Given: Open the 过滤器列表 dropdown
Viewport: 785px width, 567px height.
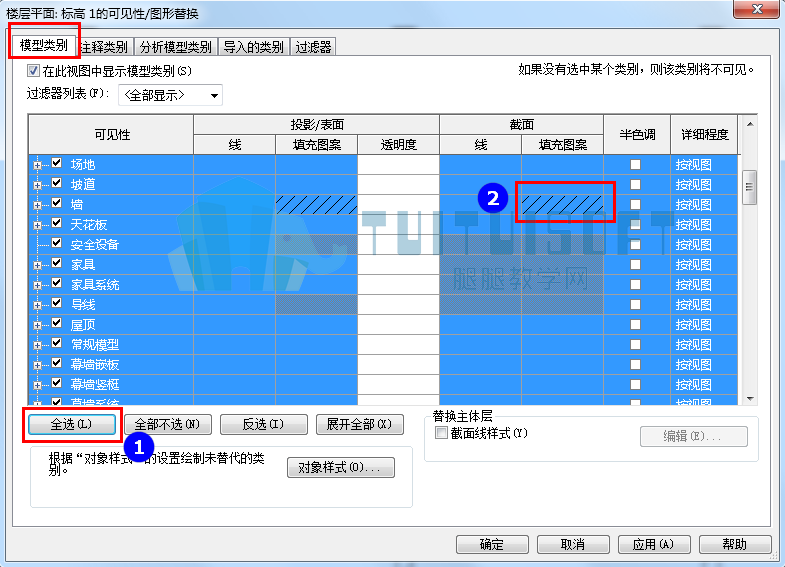Looking at the screenshot, I should click(171, 95).
